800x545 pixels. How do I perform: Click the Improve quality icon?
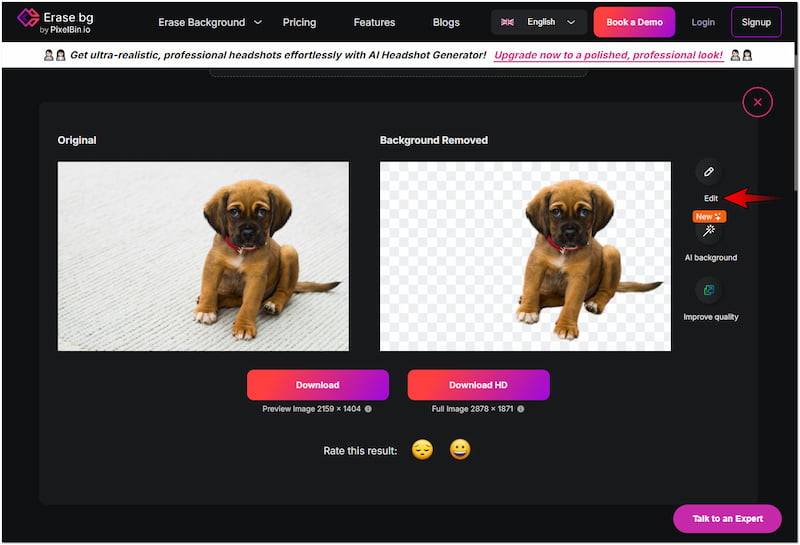(x=709, y=290)
